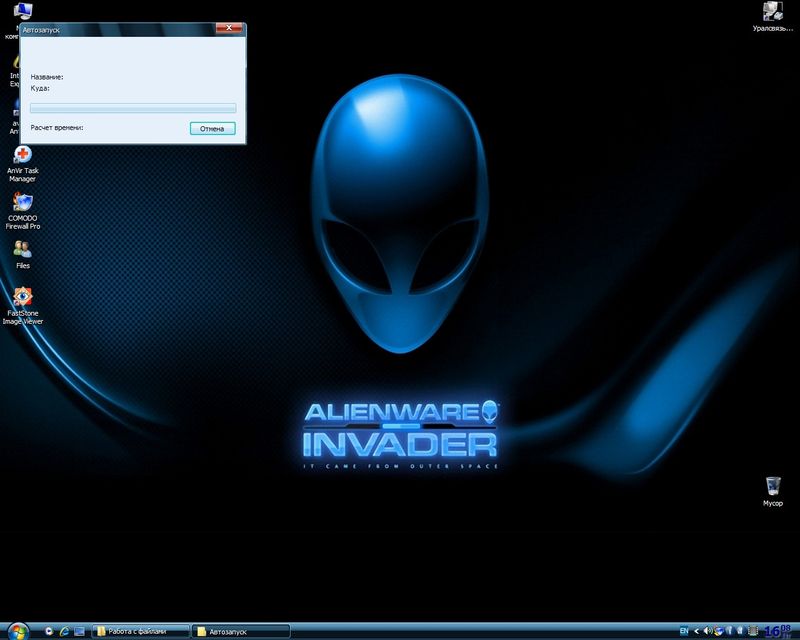Switch to Работа с файлами taskbar window
Screen dimensions: 800x640
coord(141,632)
